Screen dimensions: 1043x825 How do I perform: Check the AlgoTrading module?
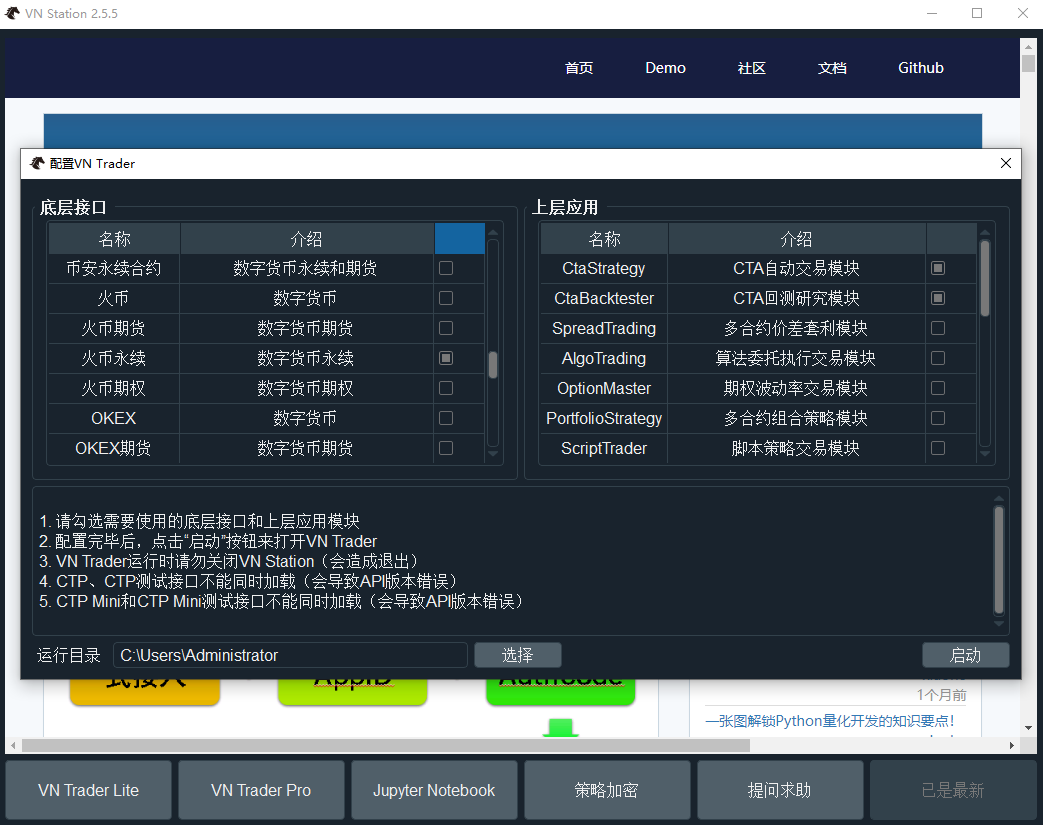point(937,358)
